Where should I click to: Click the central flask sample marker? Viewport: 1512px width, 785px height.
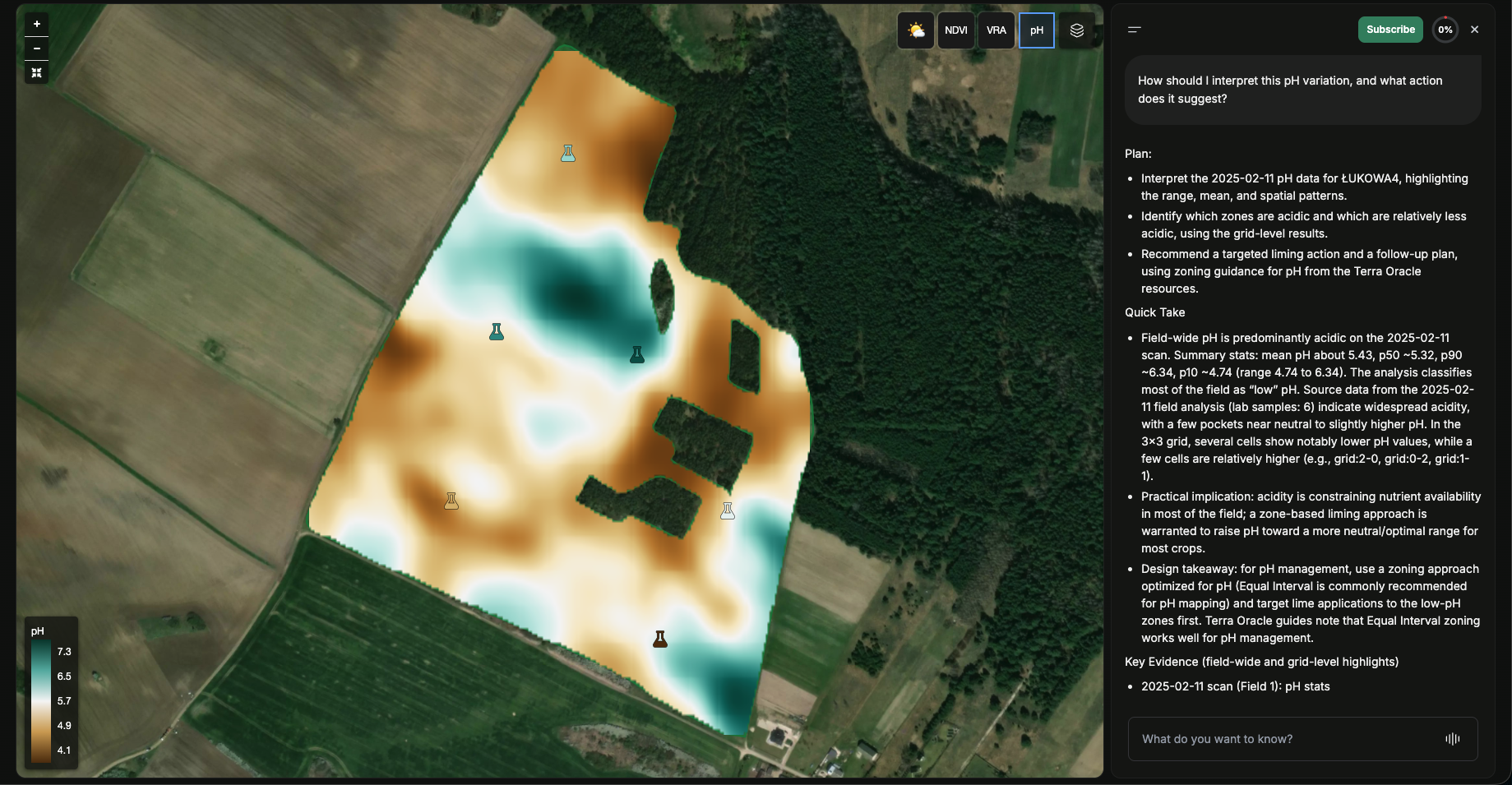(637, 354)
